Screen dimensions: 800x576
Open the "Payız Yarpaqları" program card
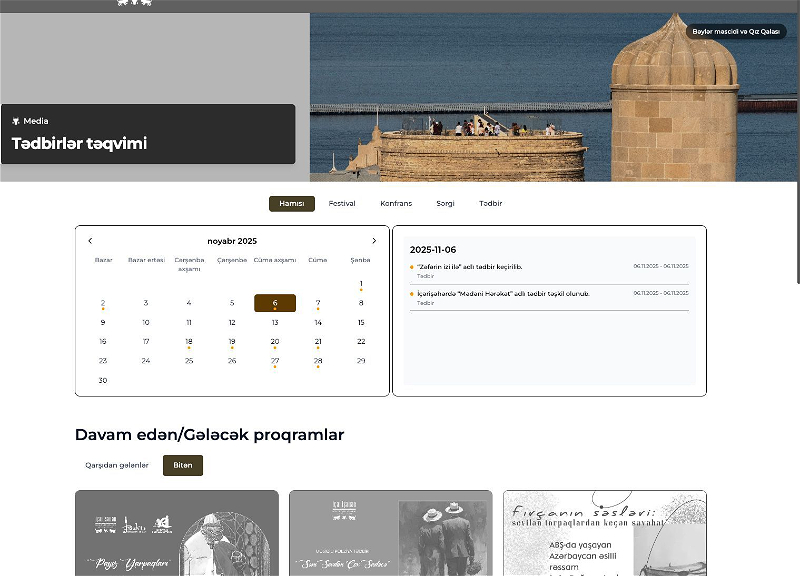177,533
